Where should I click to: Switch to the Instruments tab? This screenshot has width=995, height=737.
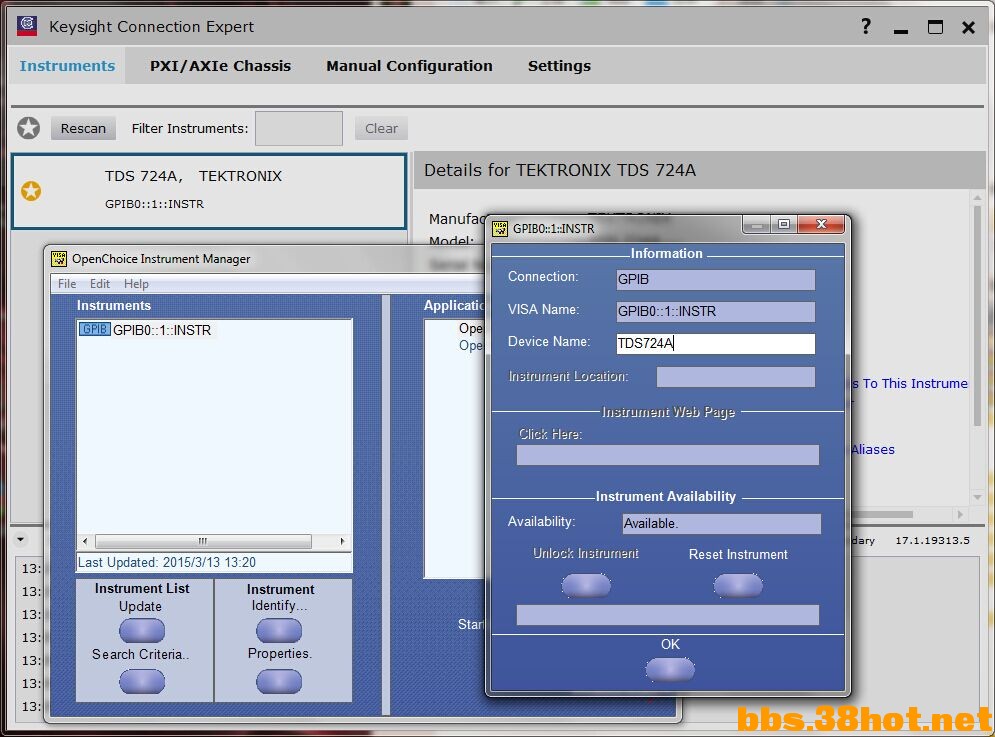pos(67,66)
